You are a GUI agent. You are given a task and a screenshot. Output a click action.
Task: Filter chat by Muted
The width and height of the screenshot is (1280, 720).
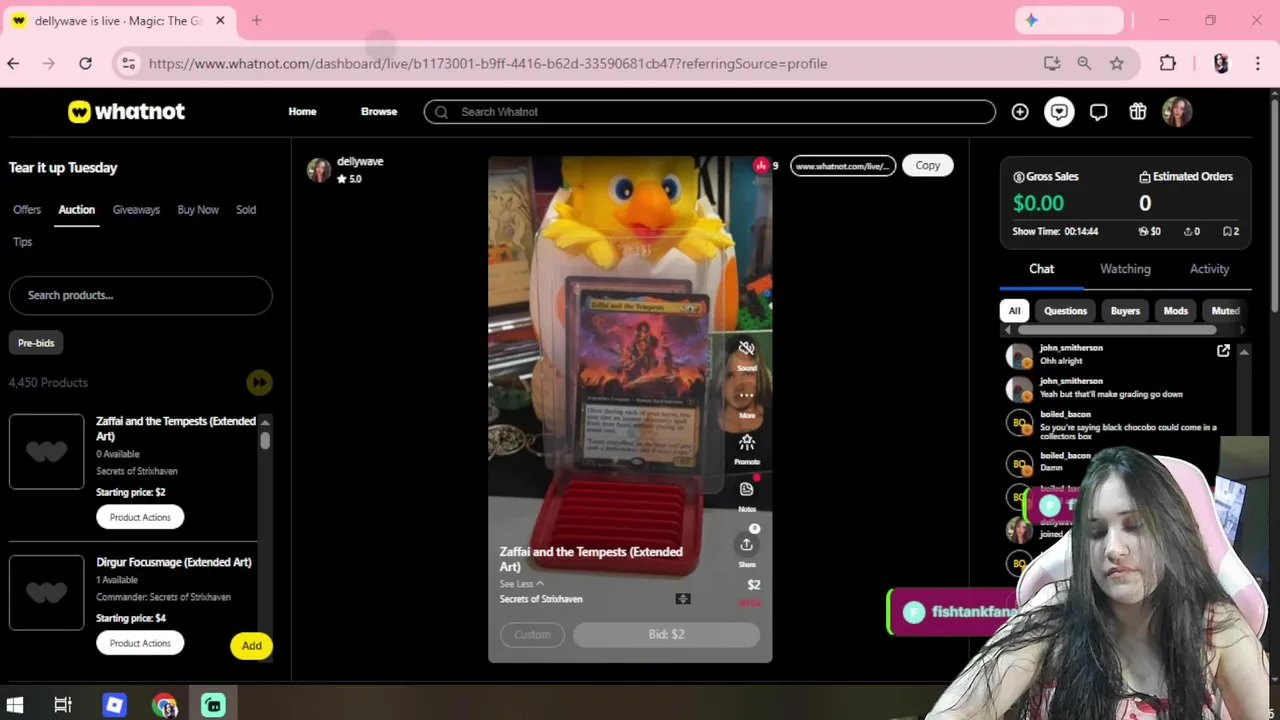pos(1225,311)
